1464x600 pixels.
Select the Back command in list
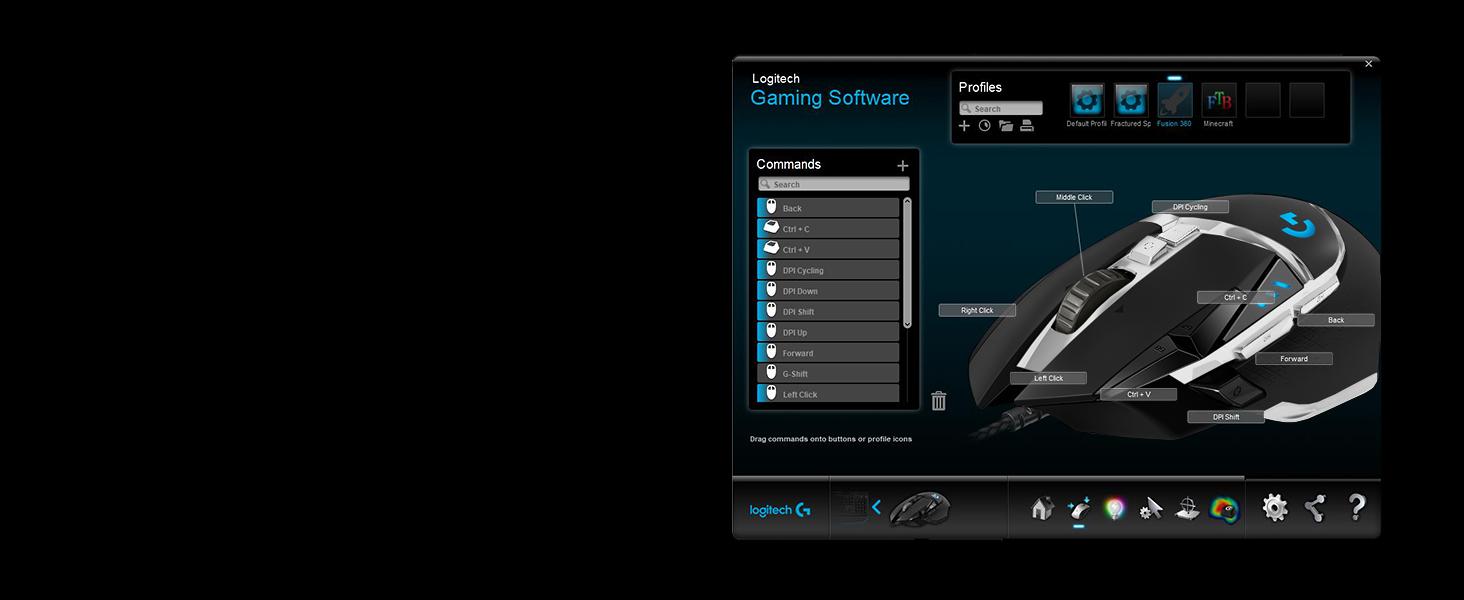[828, 208]
